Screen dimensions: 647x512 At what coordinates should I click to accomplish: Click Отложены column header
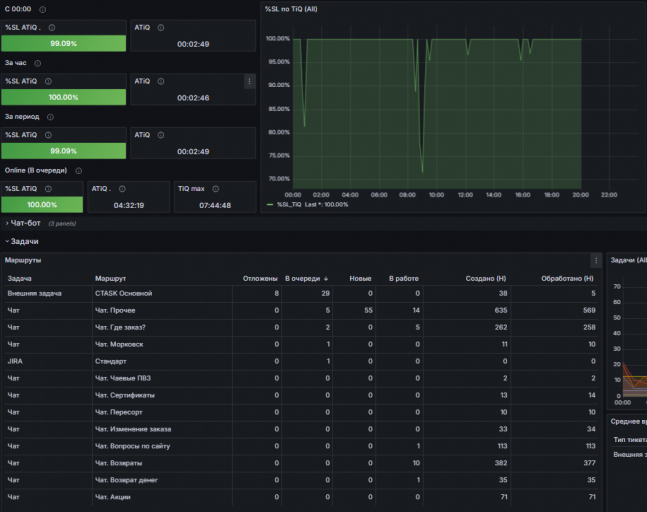(260, 278)
